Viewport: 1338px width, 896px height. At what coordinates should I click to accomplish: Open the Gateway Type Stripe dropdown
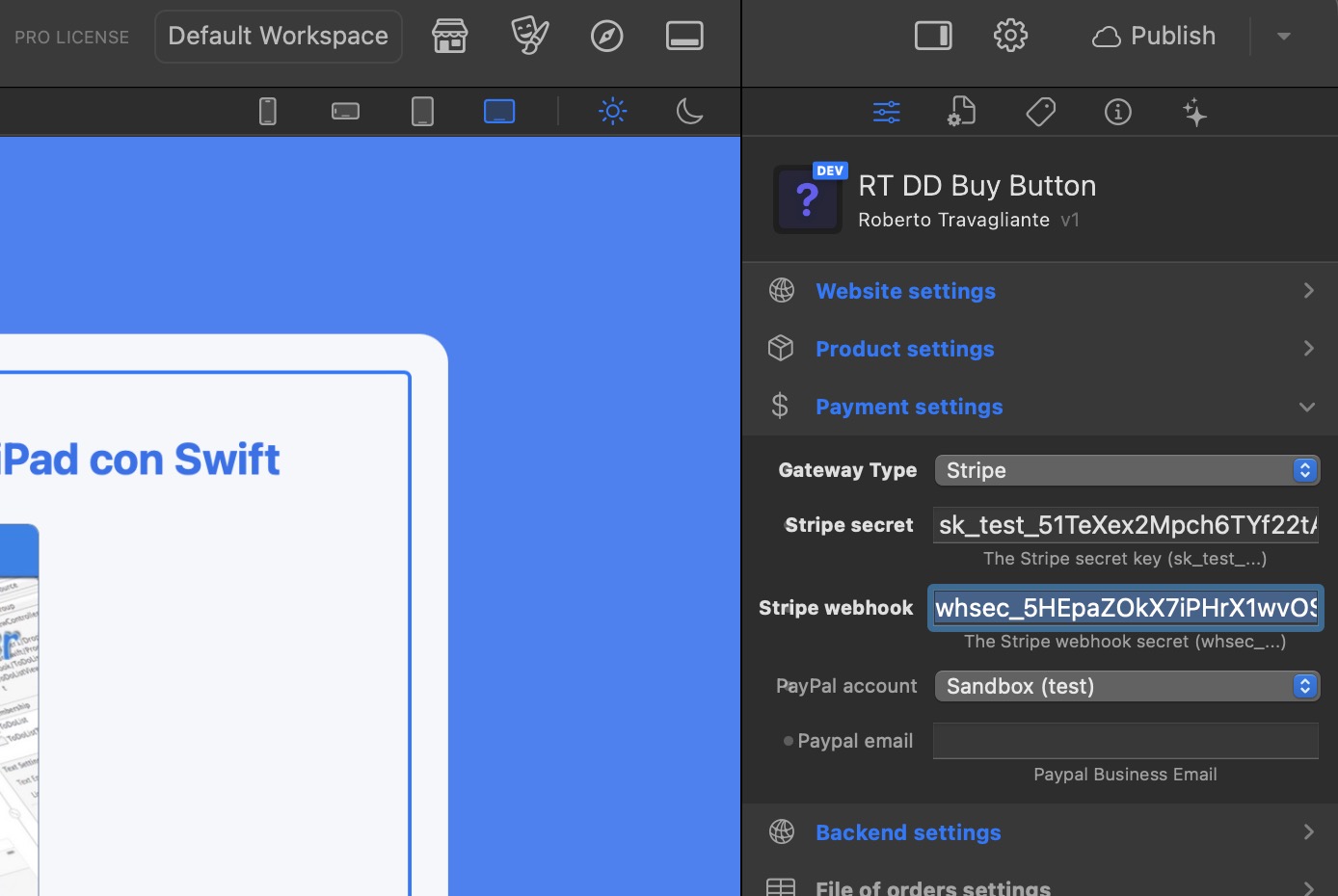(x=1127, y=470)
